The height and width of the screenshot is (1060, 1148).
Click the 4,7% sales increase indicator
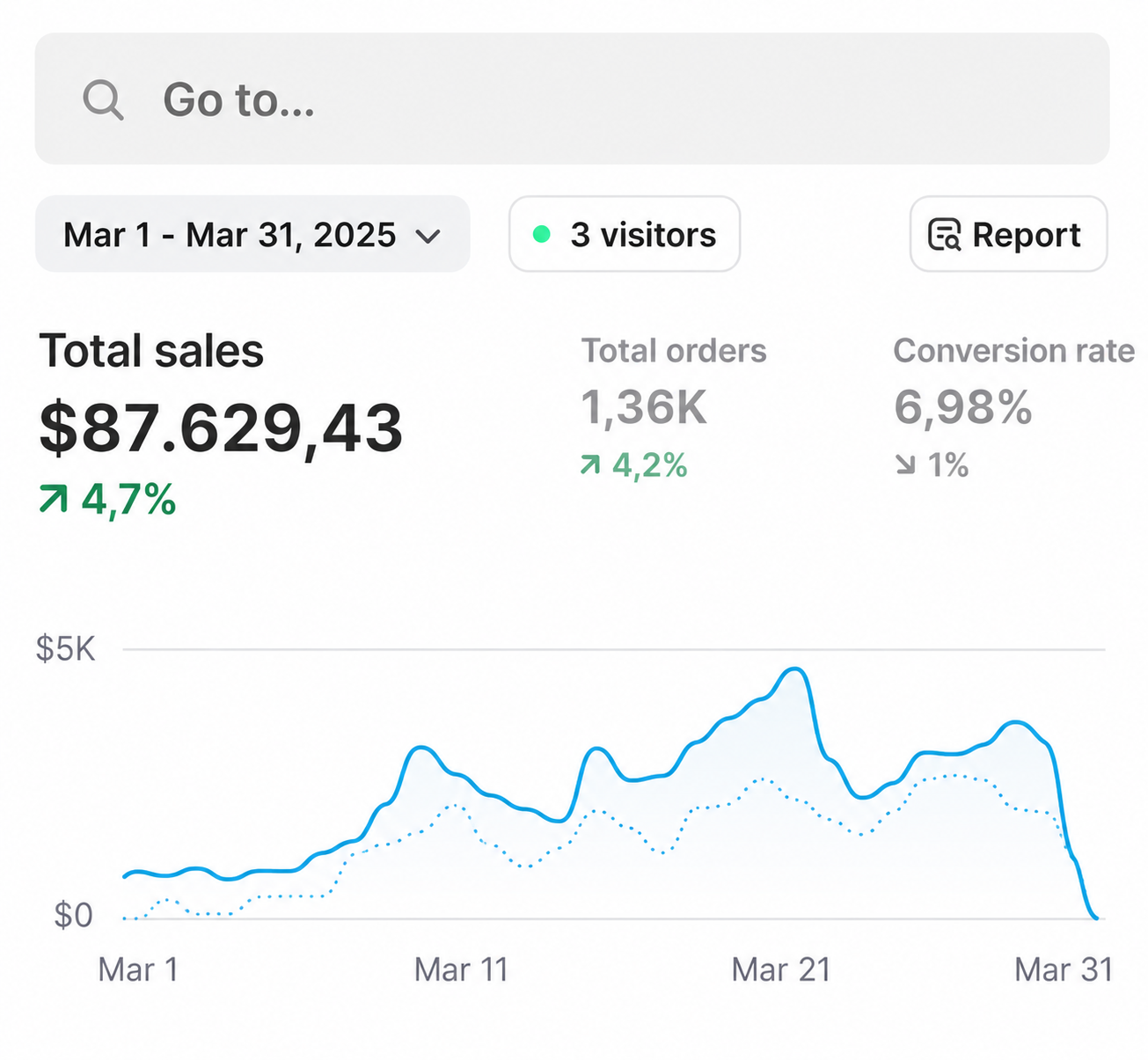107,500
